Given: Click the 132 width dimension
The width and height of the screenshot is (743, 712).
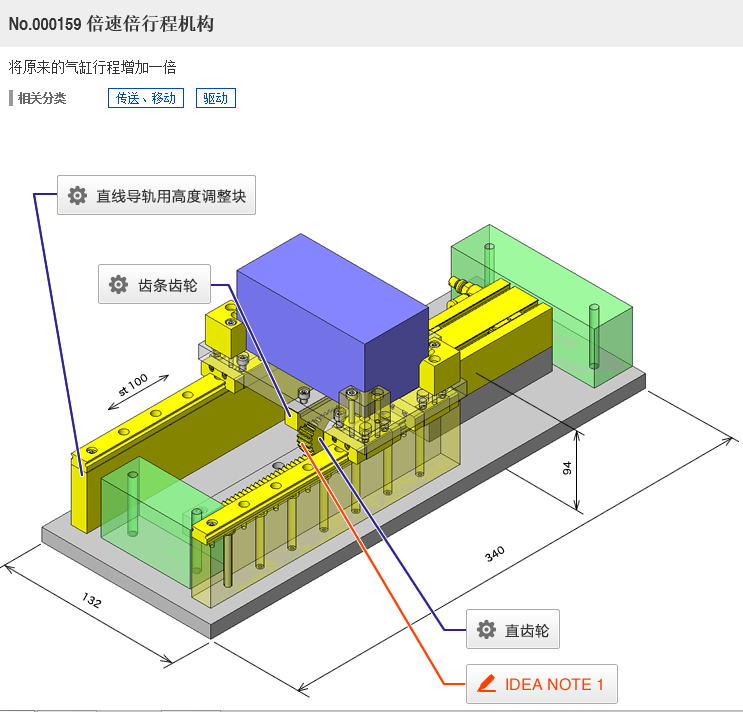Looking at the screenshot, I should [92, 600].
